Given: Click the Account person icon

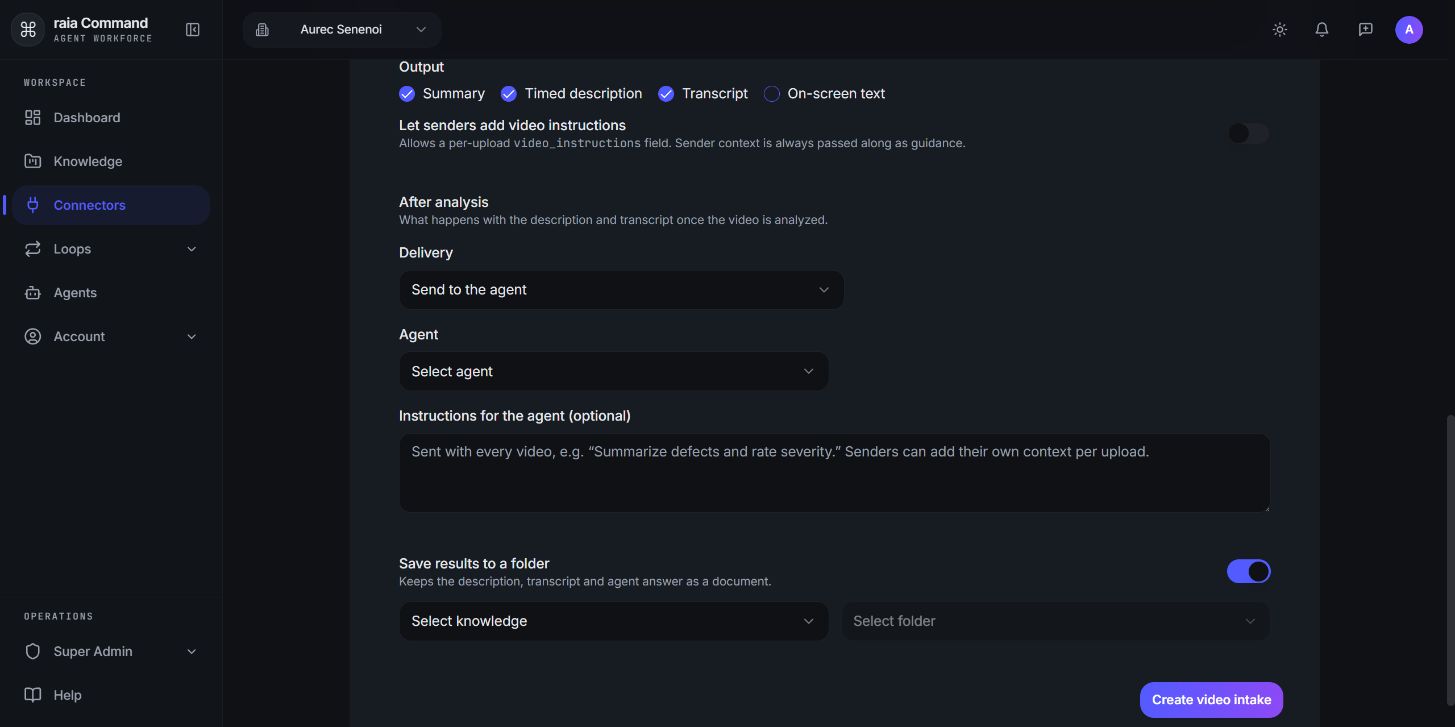Looking at the screenshot, I should click(33, 337).
